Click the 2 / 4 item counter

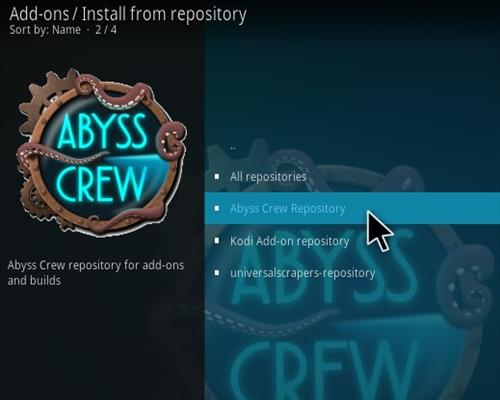(106, 30)
